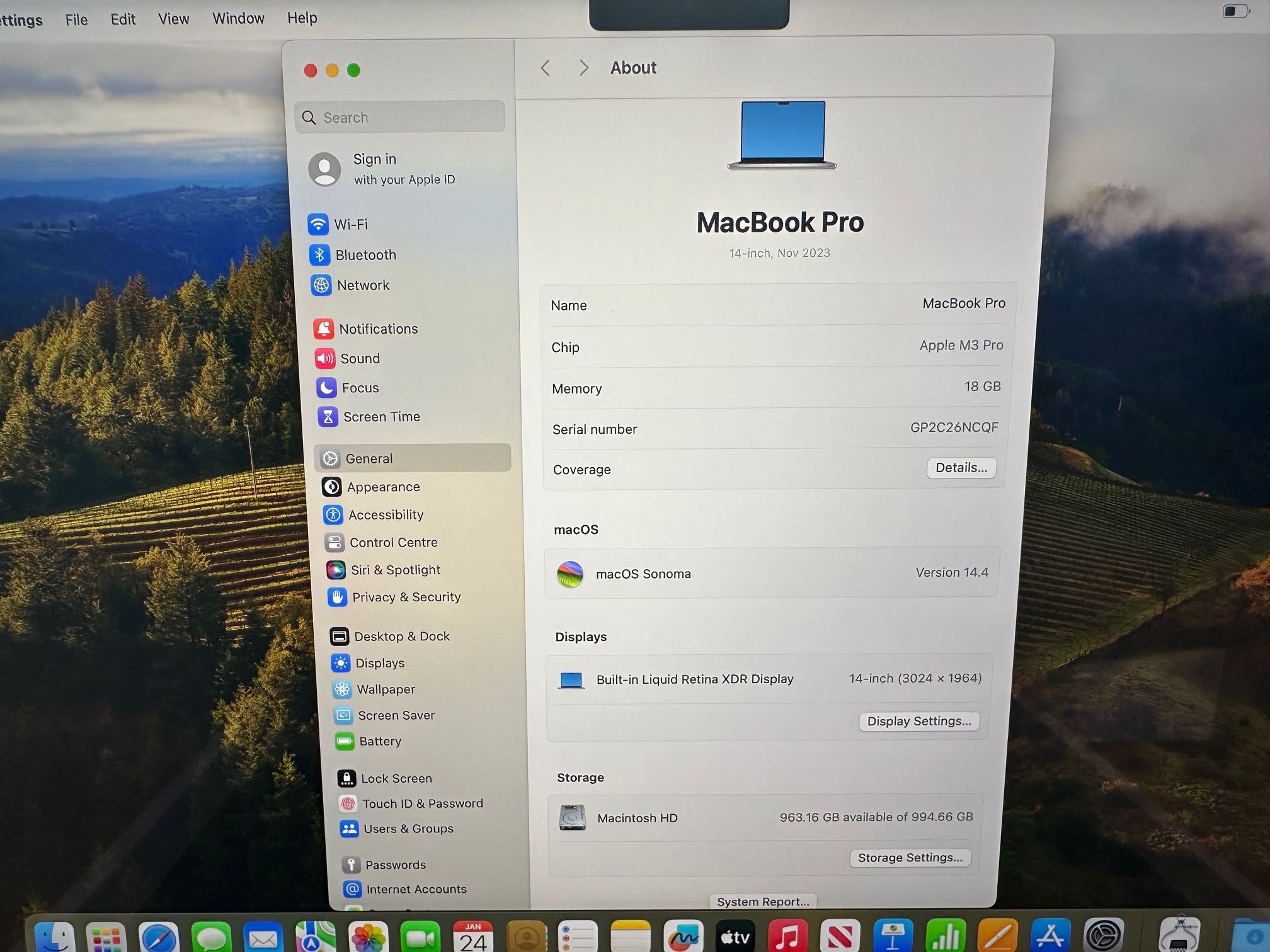Open Mail from the Dock
Viewport: 1270px width, 952px height.
[x=263, y=938]
